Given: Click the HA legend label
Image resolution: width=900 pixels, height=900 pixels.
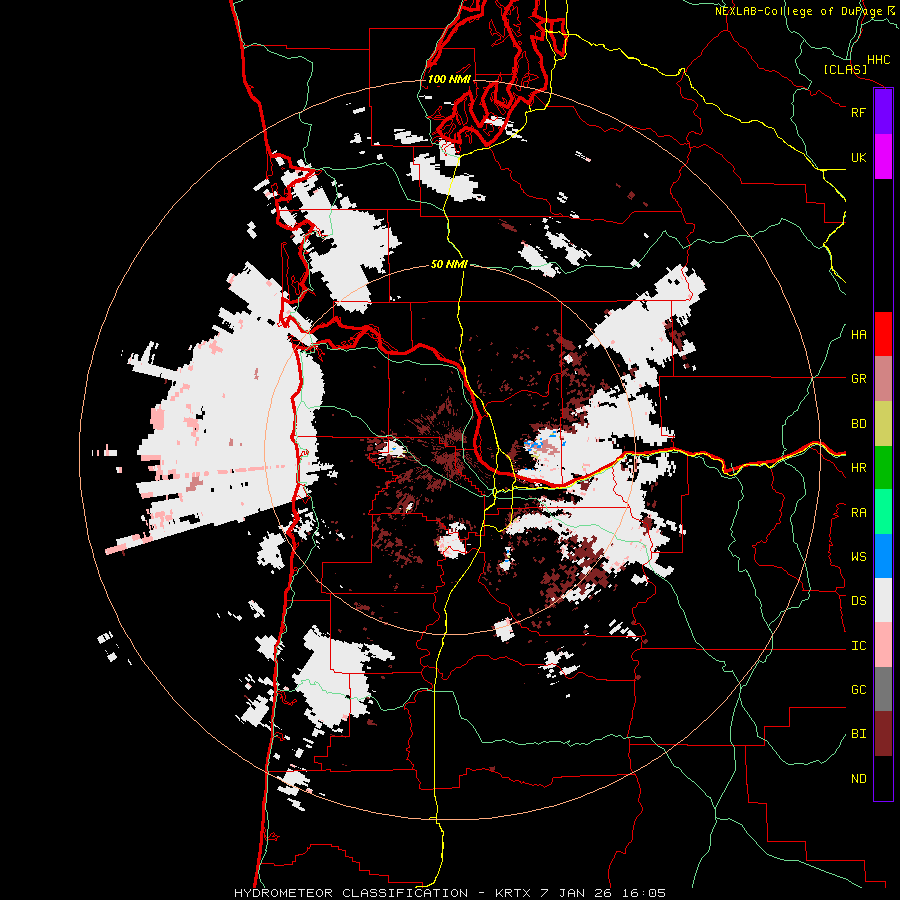Looking at the screenshot, I should pos(858,335).
